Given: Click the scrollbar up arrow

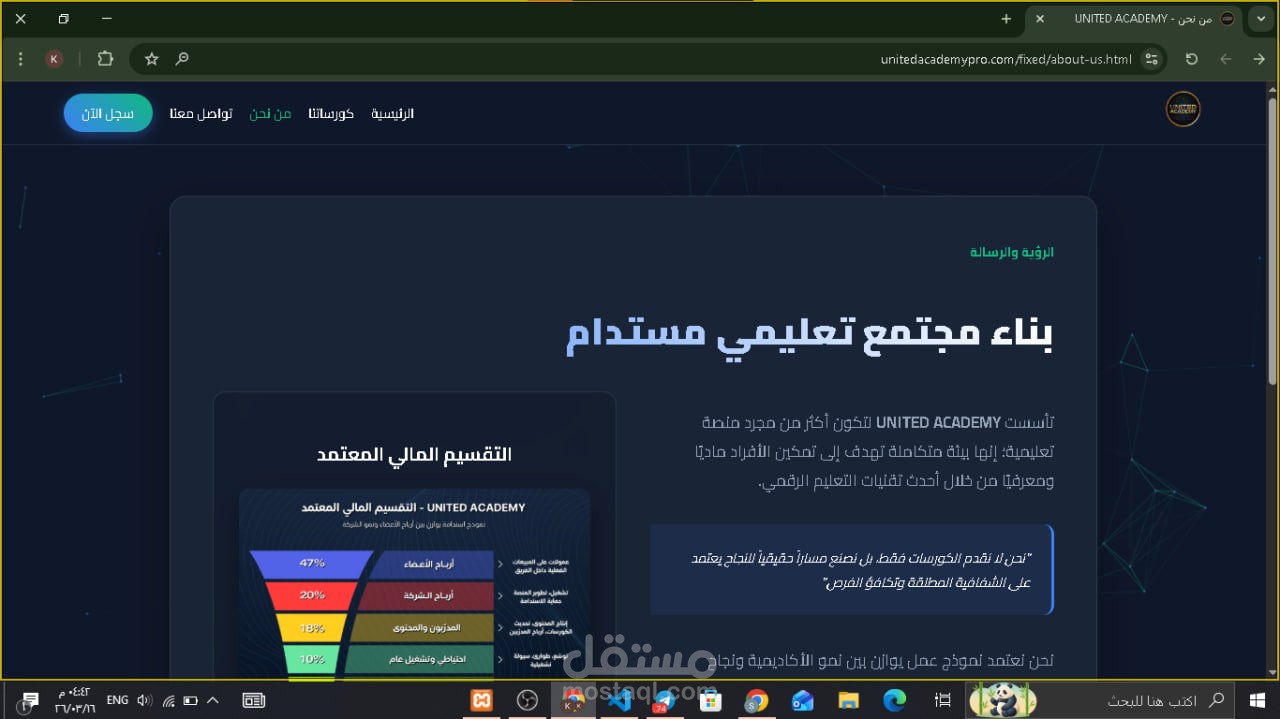Looking at the screenshot, I should [1272, 88].
